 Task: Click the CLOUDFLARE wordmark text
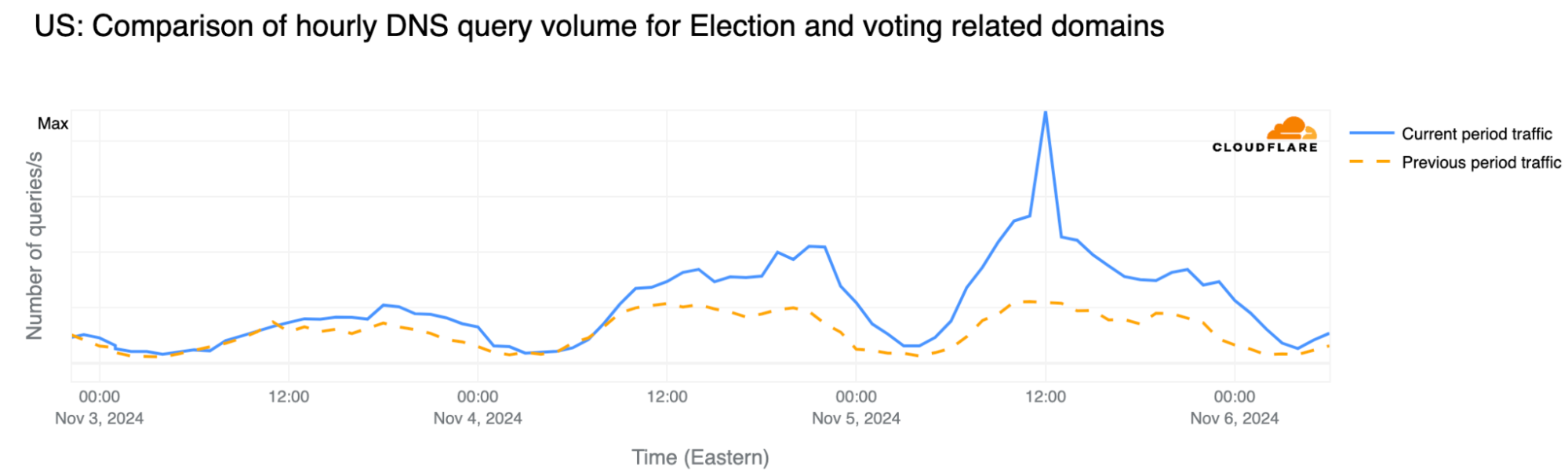coord(1264,147)
